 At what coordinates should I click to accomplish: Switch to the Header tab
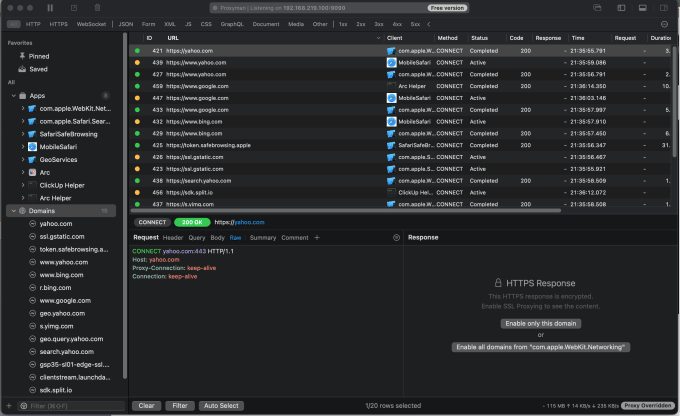click(x=173, y=238)
